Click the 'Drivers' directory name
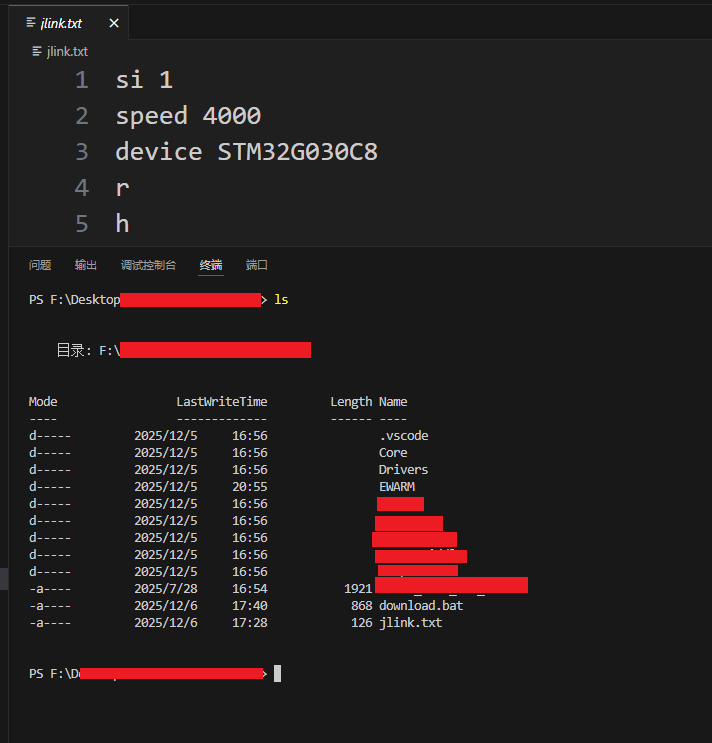 (x=403, y=470)
